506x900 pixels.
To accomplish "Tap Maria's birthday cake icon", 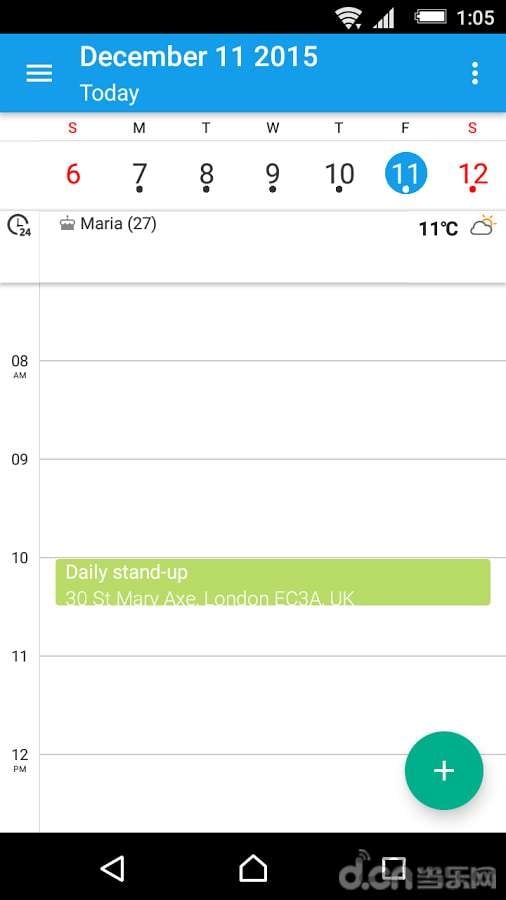I will 67,224.
